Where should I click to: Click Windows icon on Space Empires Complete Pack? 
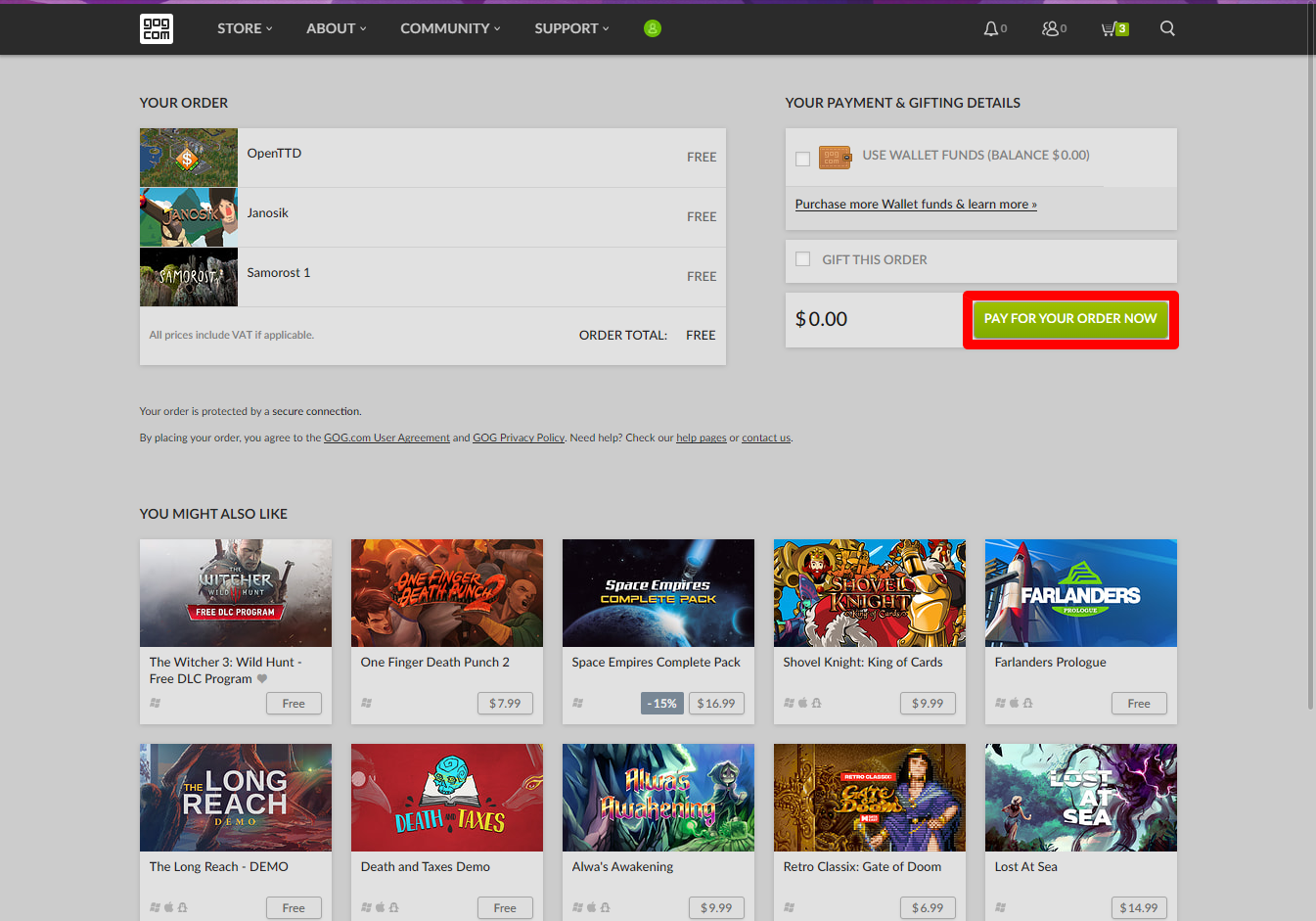click(578, 703)
